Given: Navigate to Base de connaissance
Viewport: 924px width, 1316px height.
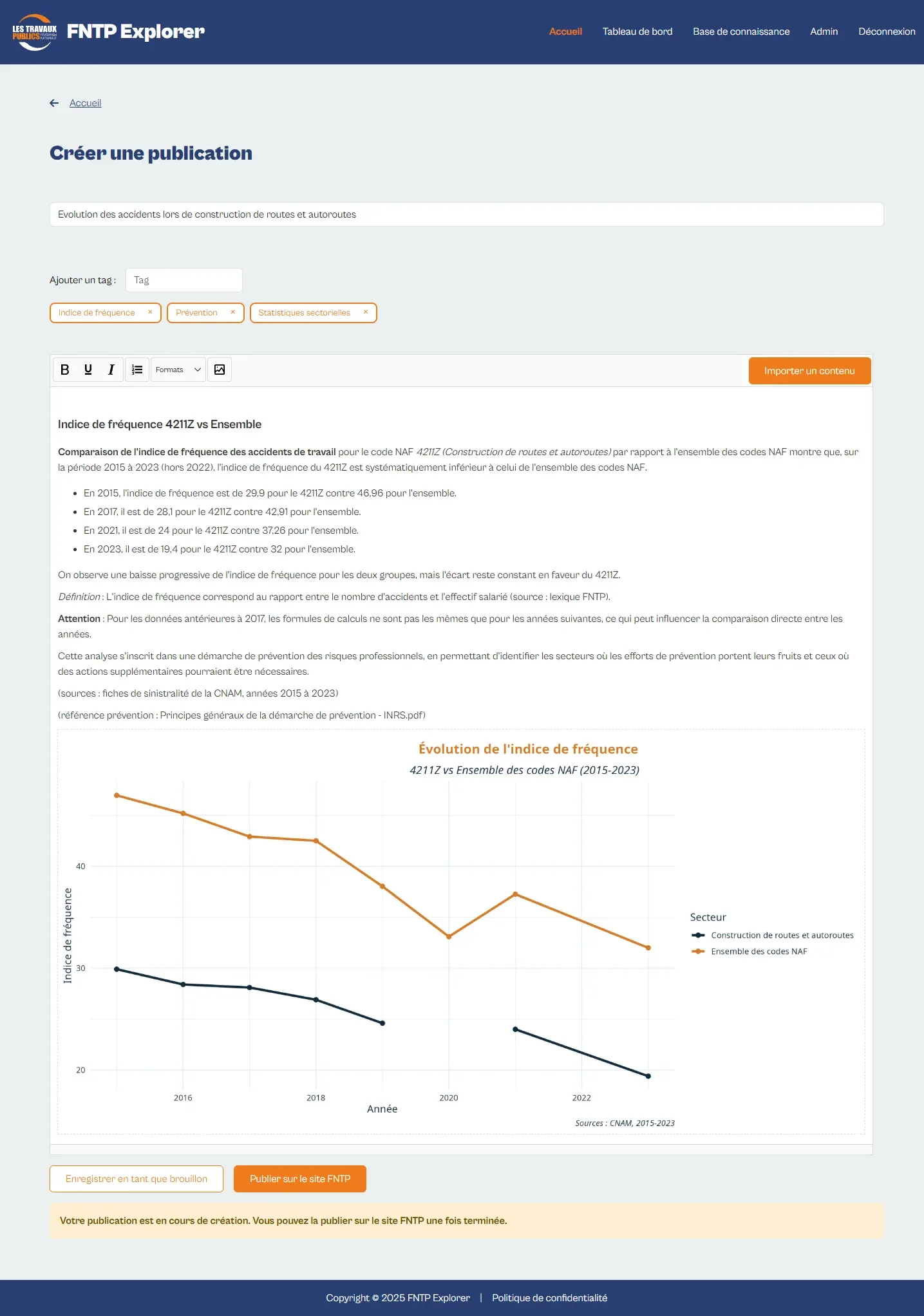Looking at the screenshot, I should pyautogui.click(x=741, y=32).
